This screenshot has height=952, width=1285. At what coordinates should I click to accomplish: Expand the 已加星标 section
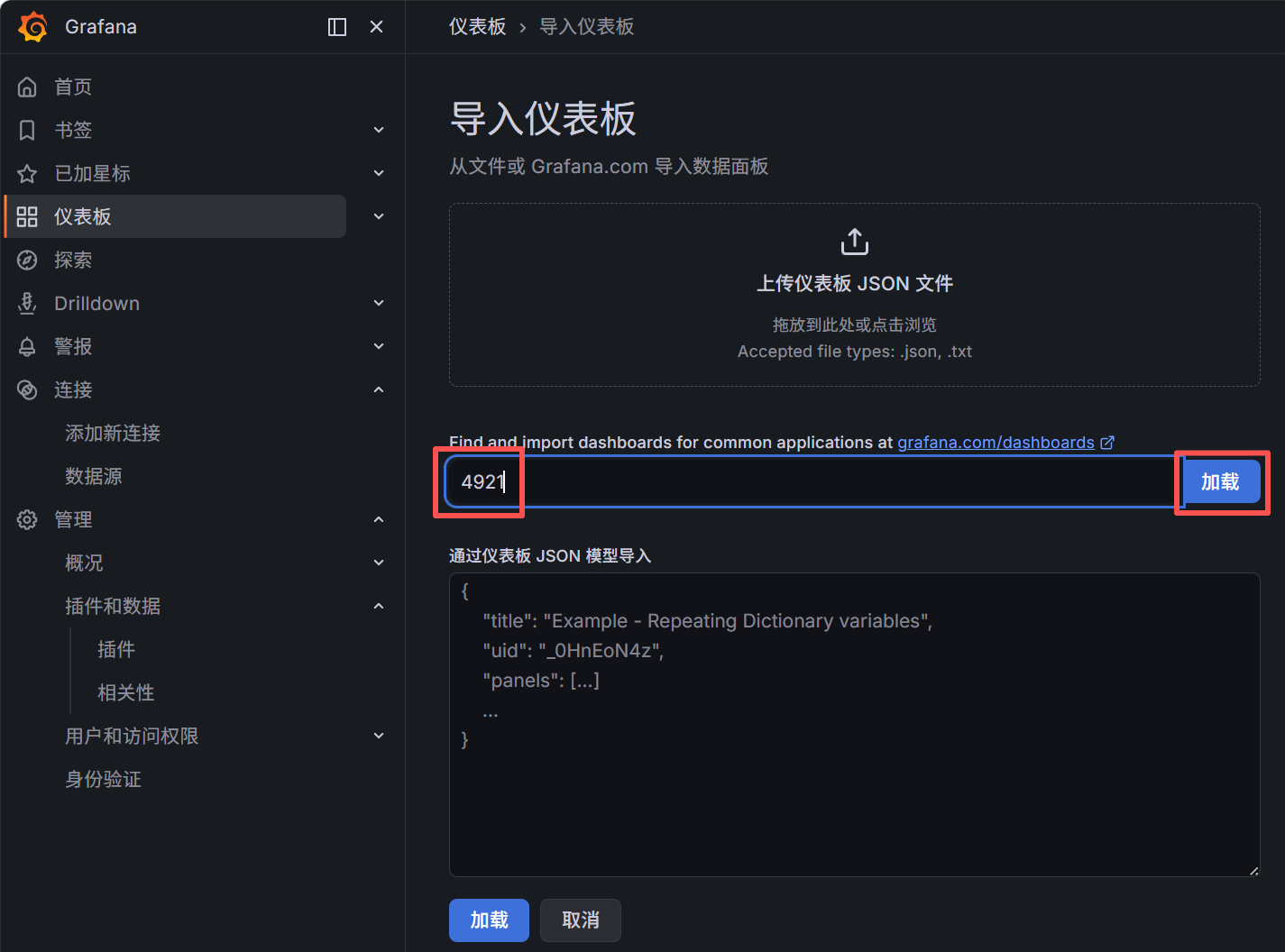coord(379,173)
